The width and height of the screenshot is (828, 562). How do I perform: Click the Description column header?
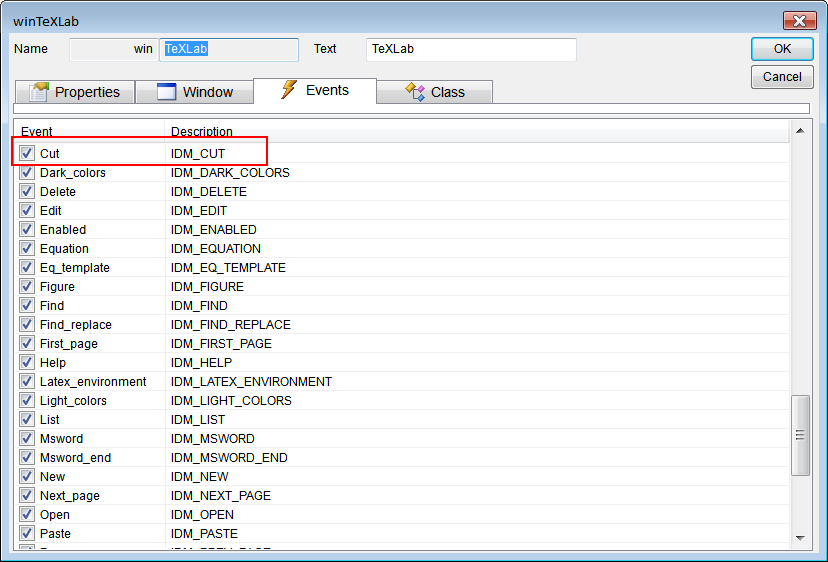477,132
